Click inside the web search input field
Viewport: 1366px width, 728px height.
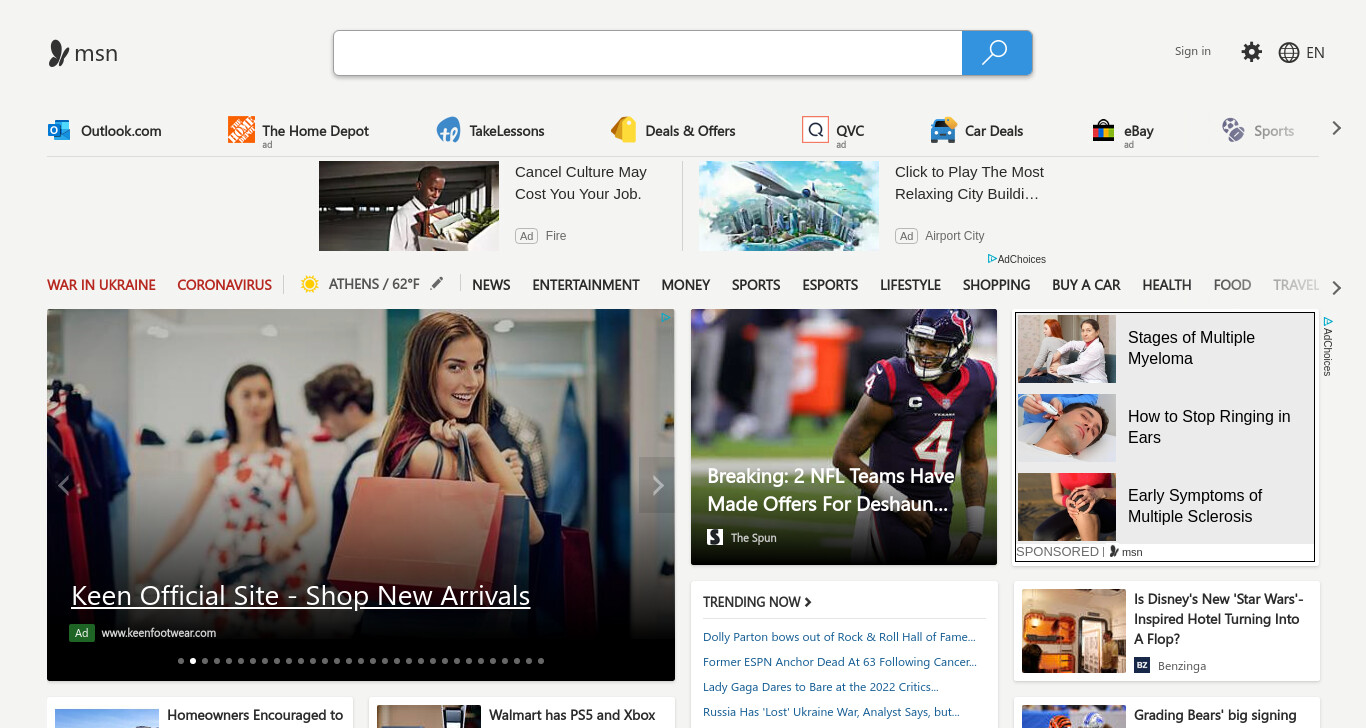[x=648, y=53]
